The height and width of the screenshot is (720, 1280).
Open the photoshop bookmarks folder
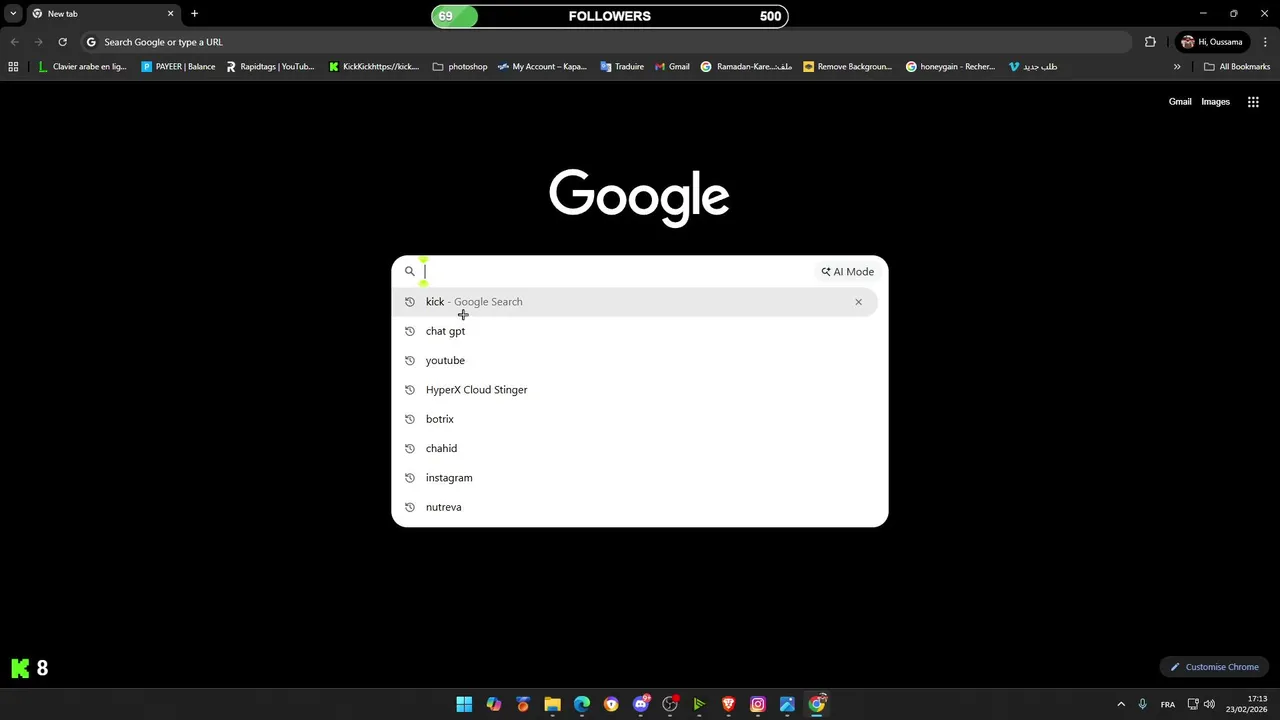tap(460, 67)
